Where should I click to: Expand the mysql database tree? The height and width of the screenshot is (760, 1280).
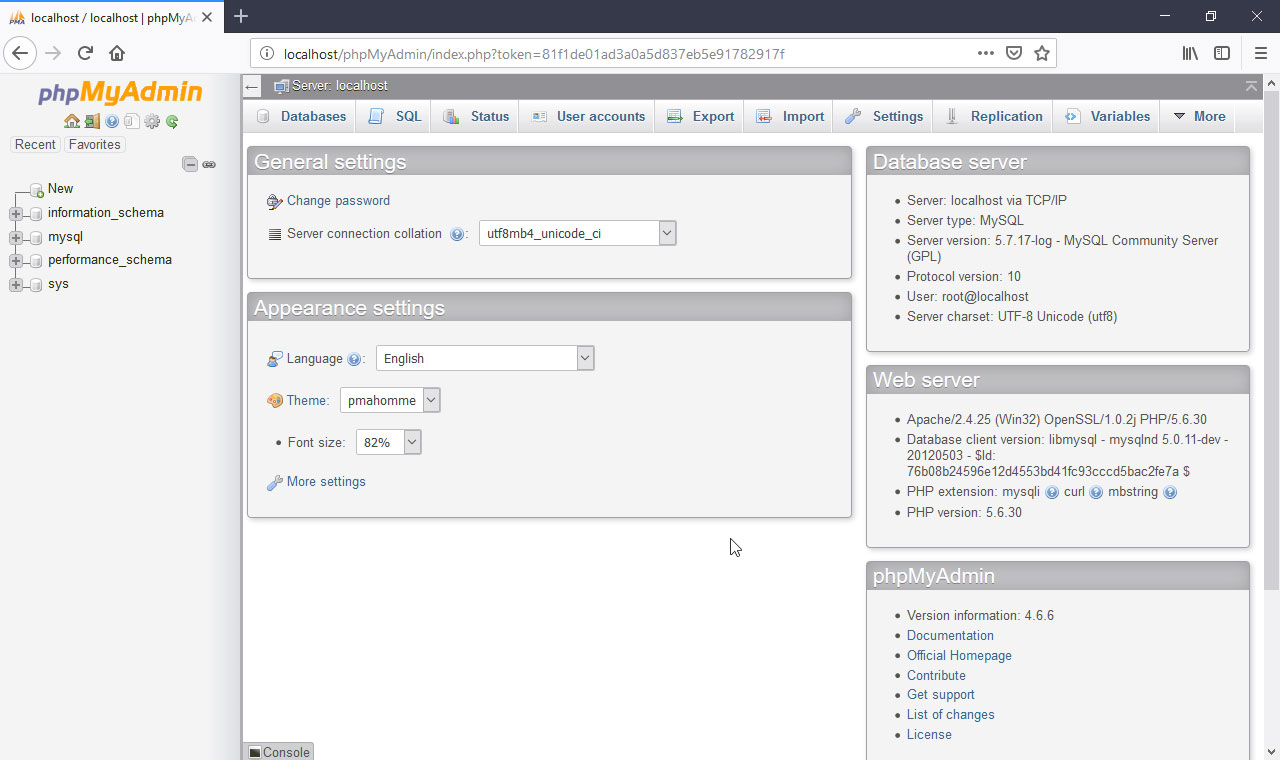click(15, 236)
